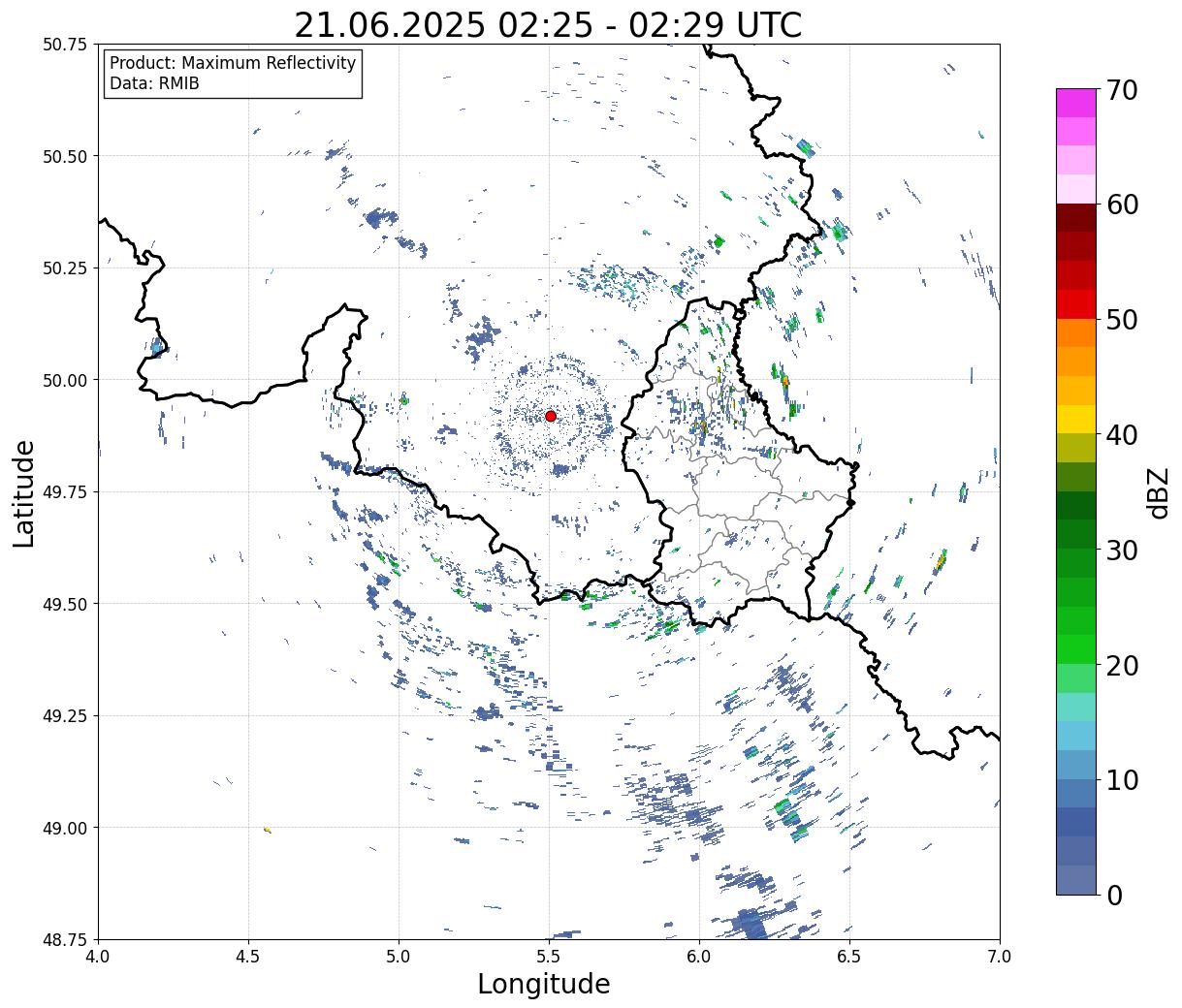Click the 'Latitude' axis label
The height and width of the screenshot is (1008, 1182).
pos(24,492)
